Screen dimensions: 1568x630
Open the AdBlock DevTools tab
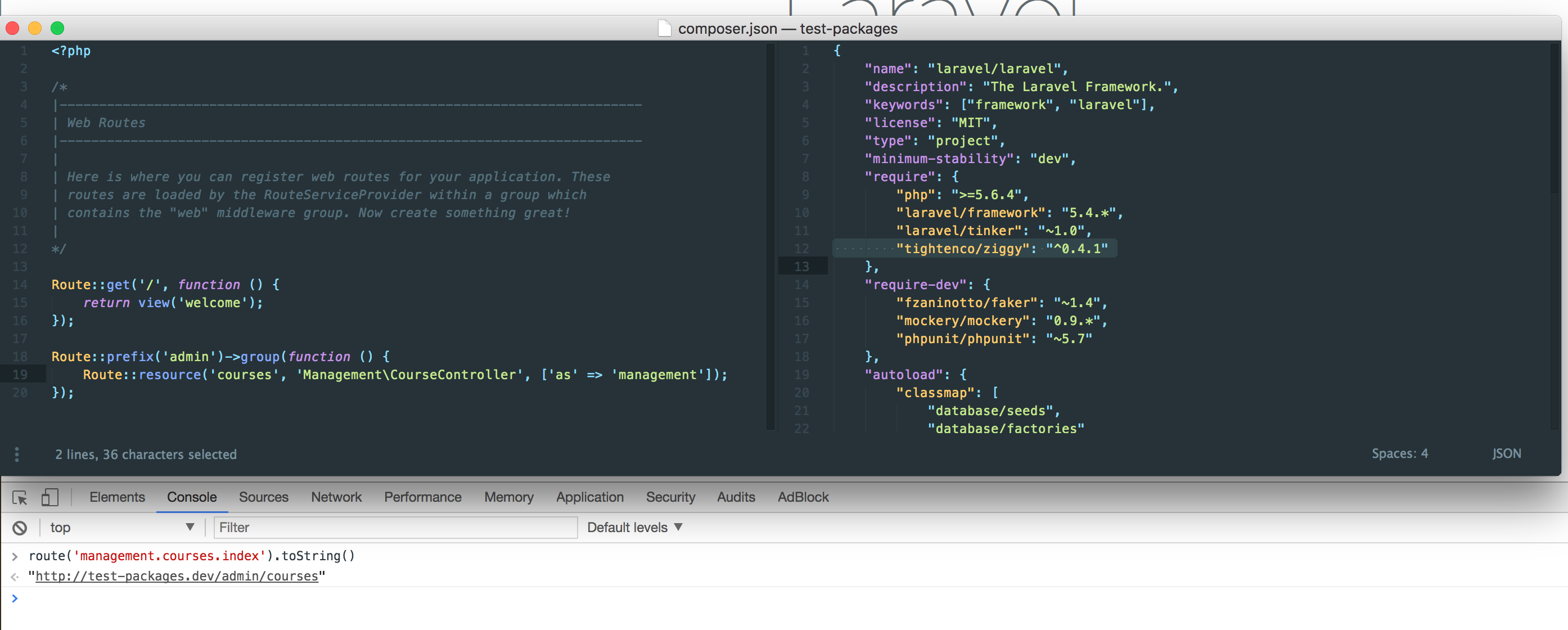[x=803, y=497]
